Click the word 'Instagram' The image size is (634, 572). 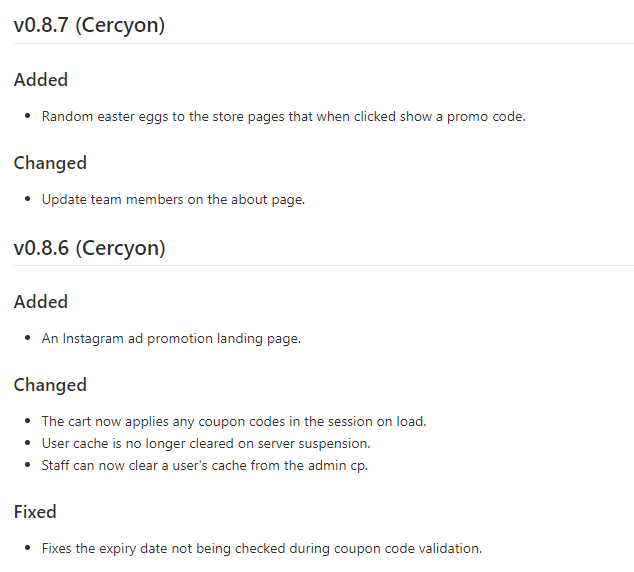coord(93,338)
